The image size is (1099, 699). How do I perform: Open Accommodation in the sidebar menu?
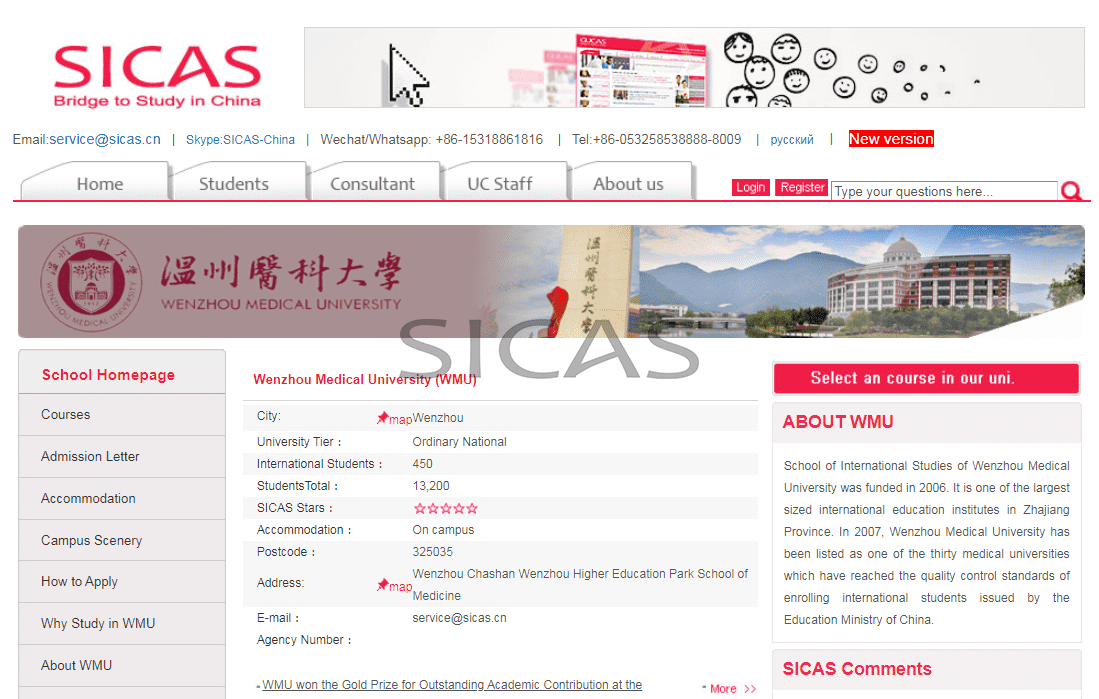coord(122,498)
